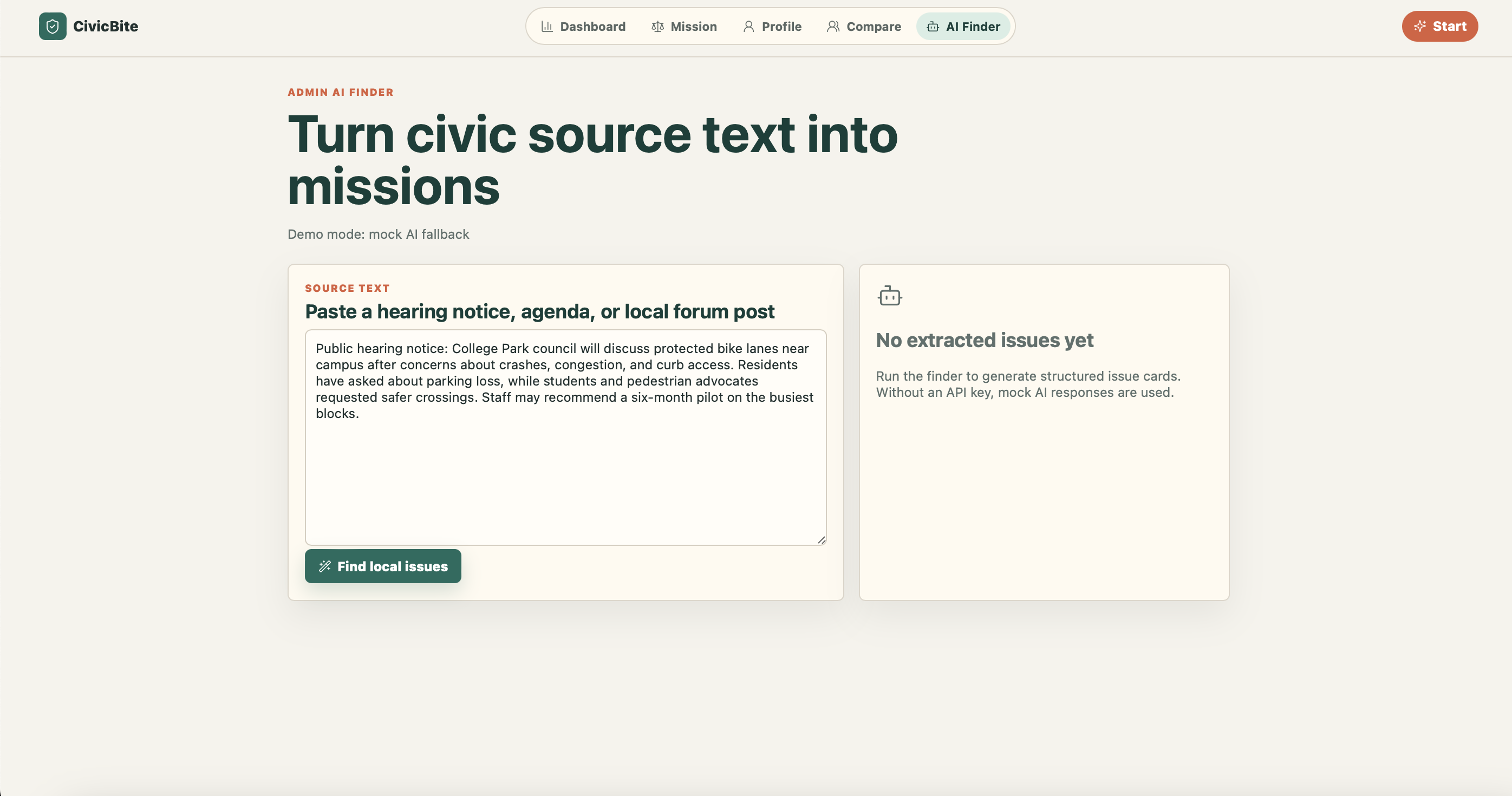The width and height of the screenshot is (1512, 796).
Task: Go to the Profile tab
Action: coord(781,27)
